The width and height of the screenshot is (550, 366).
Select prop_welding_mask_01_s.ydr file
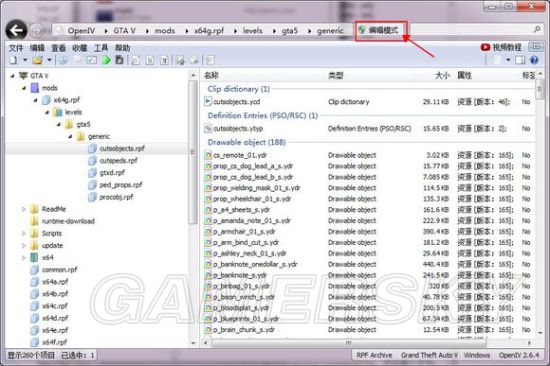(257, 188)
